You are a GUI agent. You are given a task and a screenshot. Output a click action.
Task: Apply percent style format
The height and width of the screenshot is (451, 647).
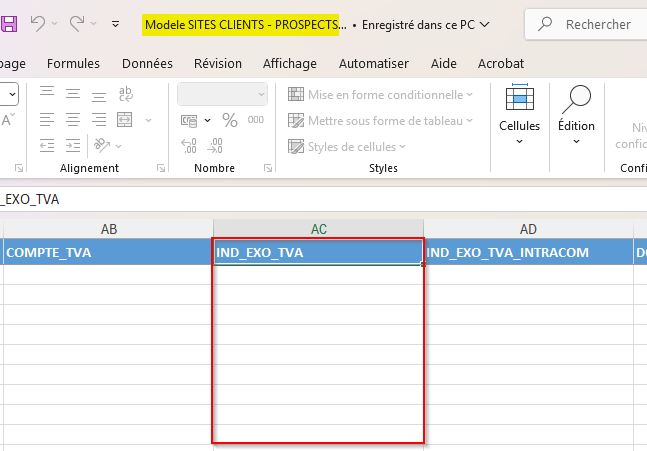pos(229,120)
